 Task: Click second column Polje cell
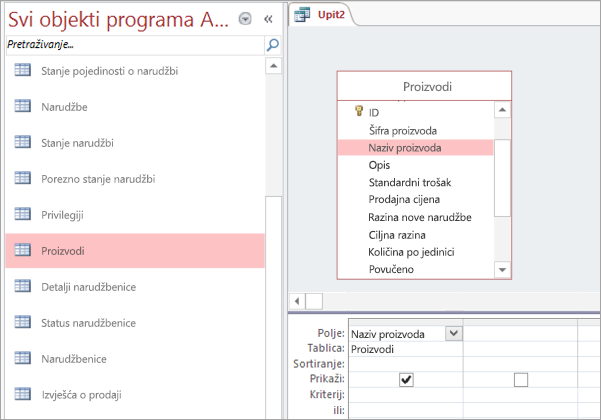pyautogui.click(x=520, y=334)
